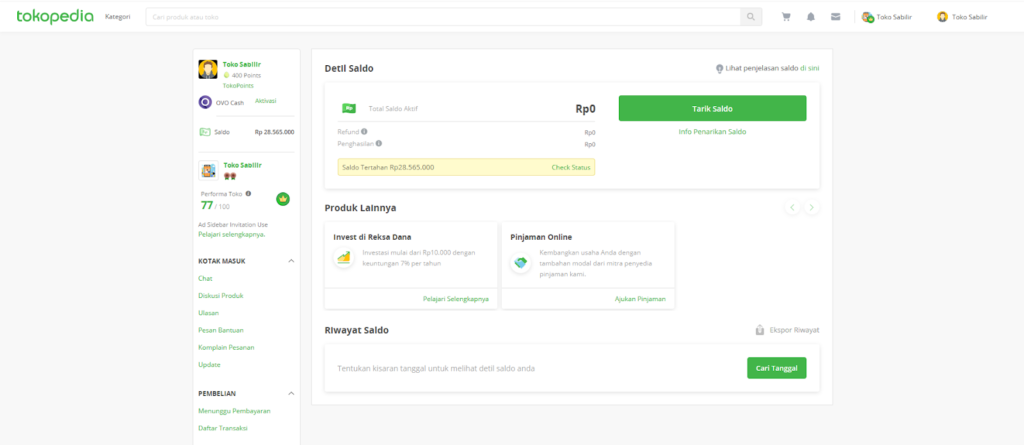Viewport: 1024px width, 445px height.
Task: Click the Pinjaman Online money icon
Action: (x=520, y=263)
